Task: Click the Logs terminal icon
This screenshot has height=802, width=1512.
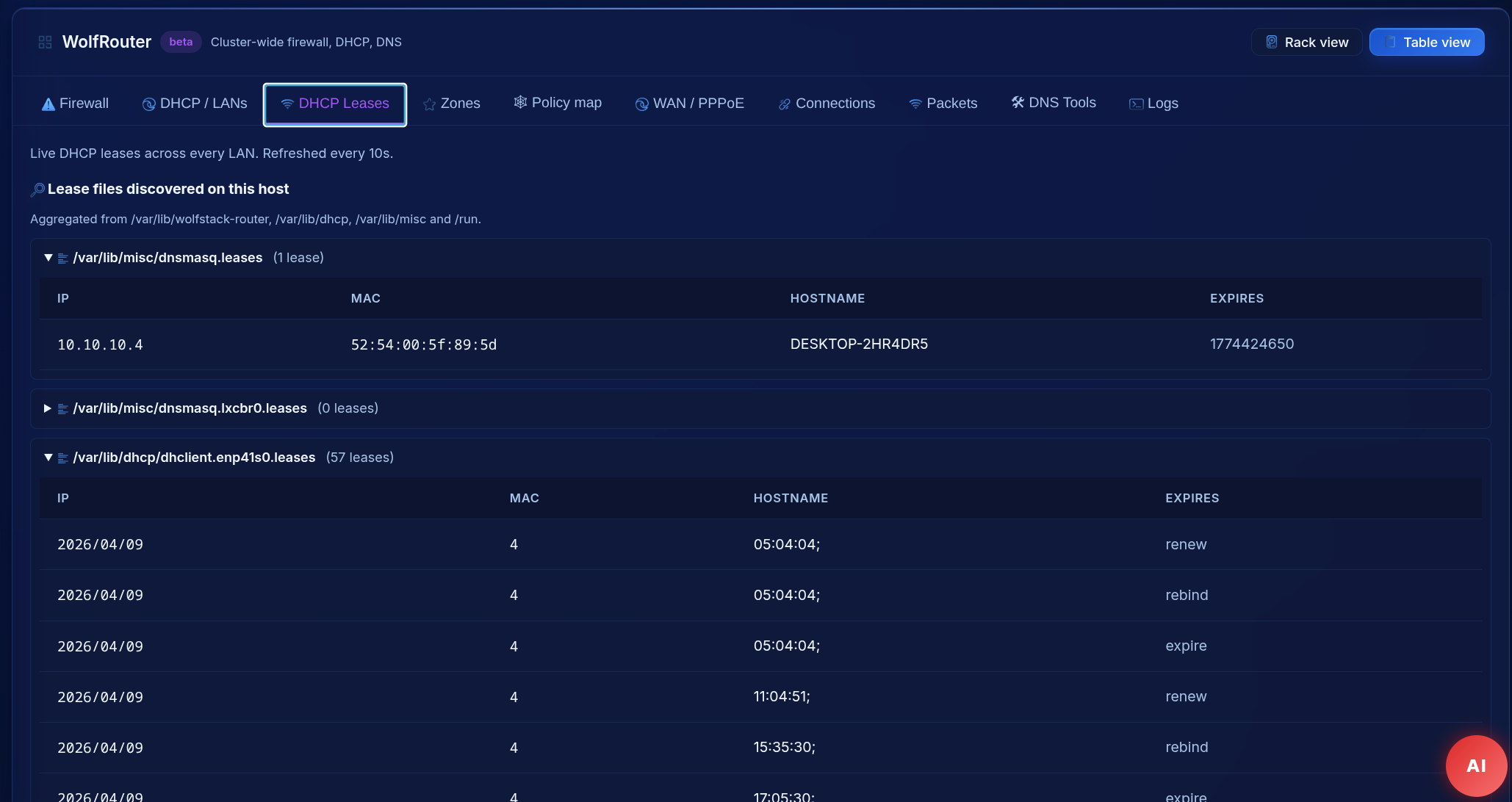Action: (x=1136, y=104)
